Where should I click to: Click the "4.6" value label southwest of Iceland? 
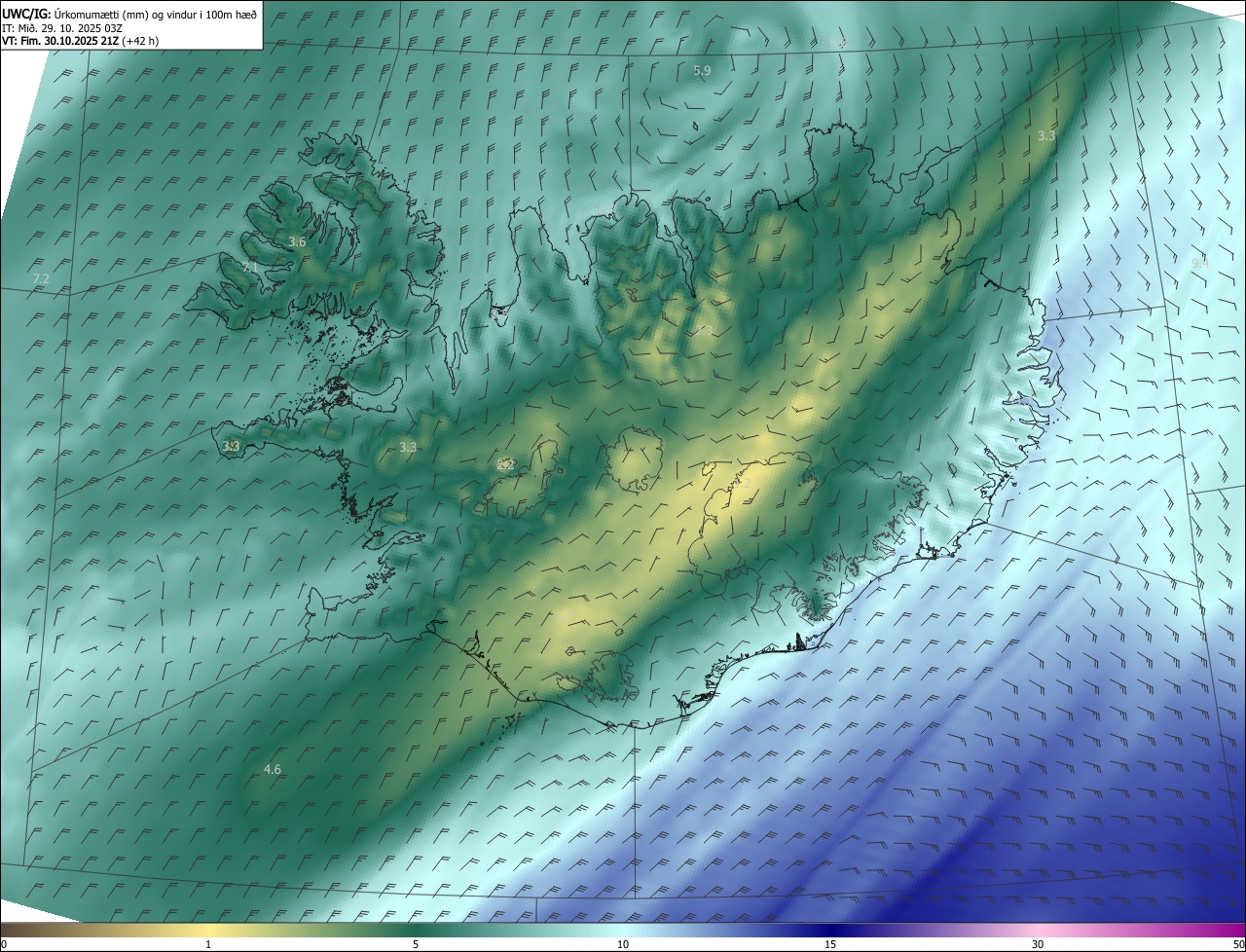[273, 770]
